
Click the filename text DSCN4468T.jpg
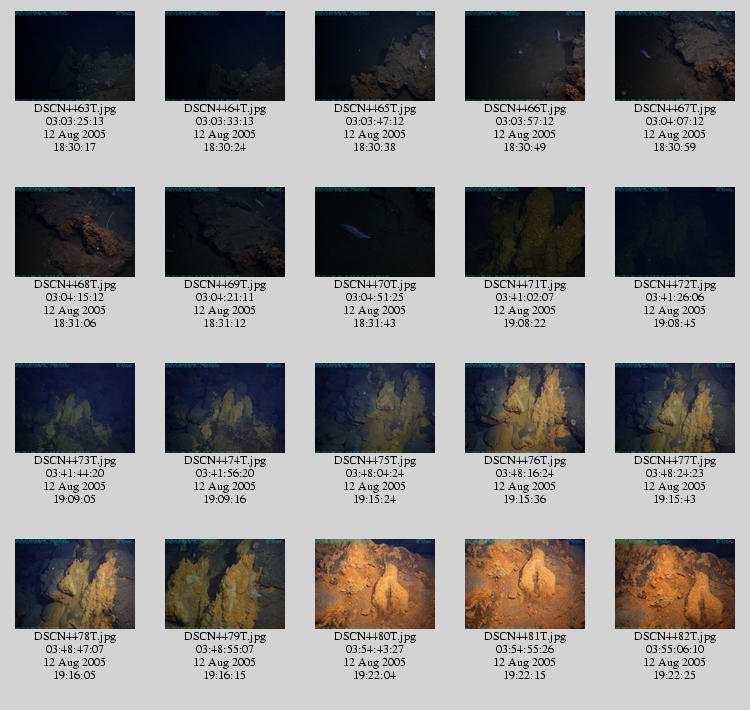(75, 285)
